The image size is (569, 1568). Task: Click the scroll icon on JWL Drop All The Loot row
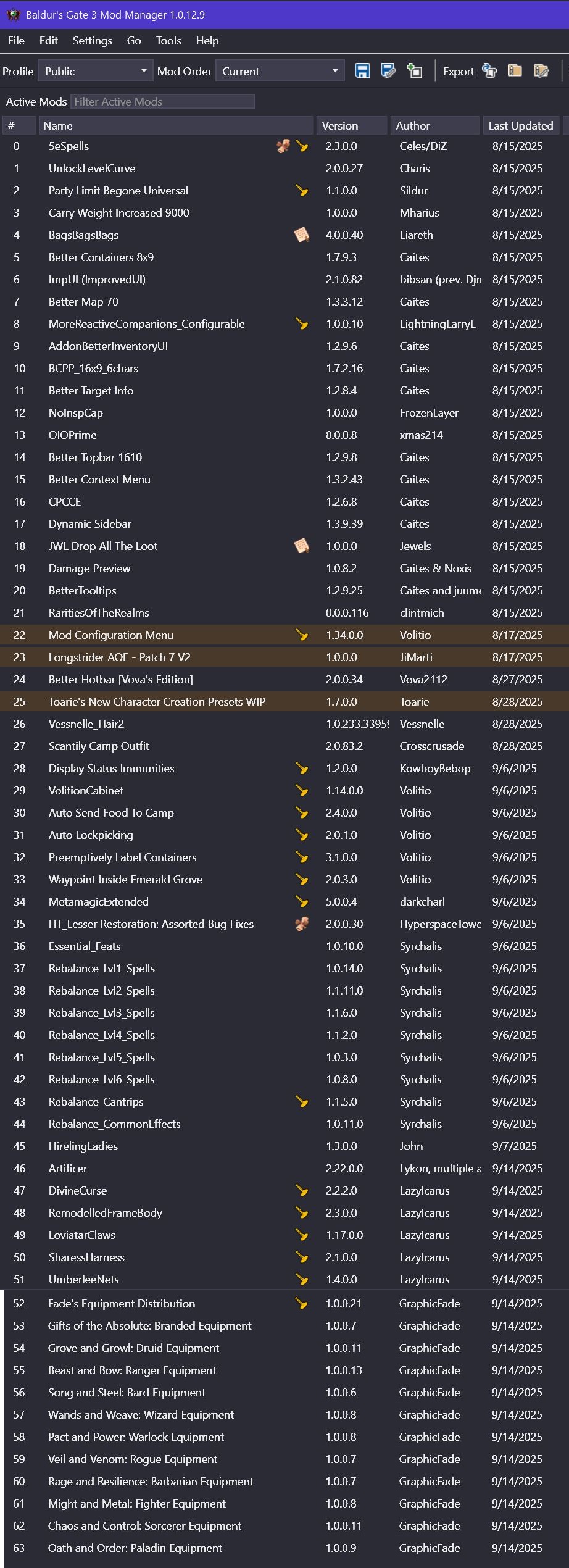302,546
